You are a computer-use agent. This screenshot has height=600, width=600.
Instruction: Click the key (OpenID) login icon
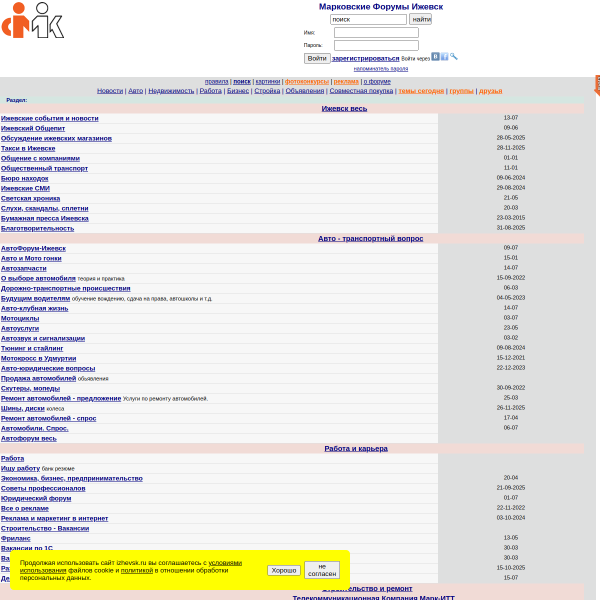click(x=453, y=57)
